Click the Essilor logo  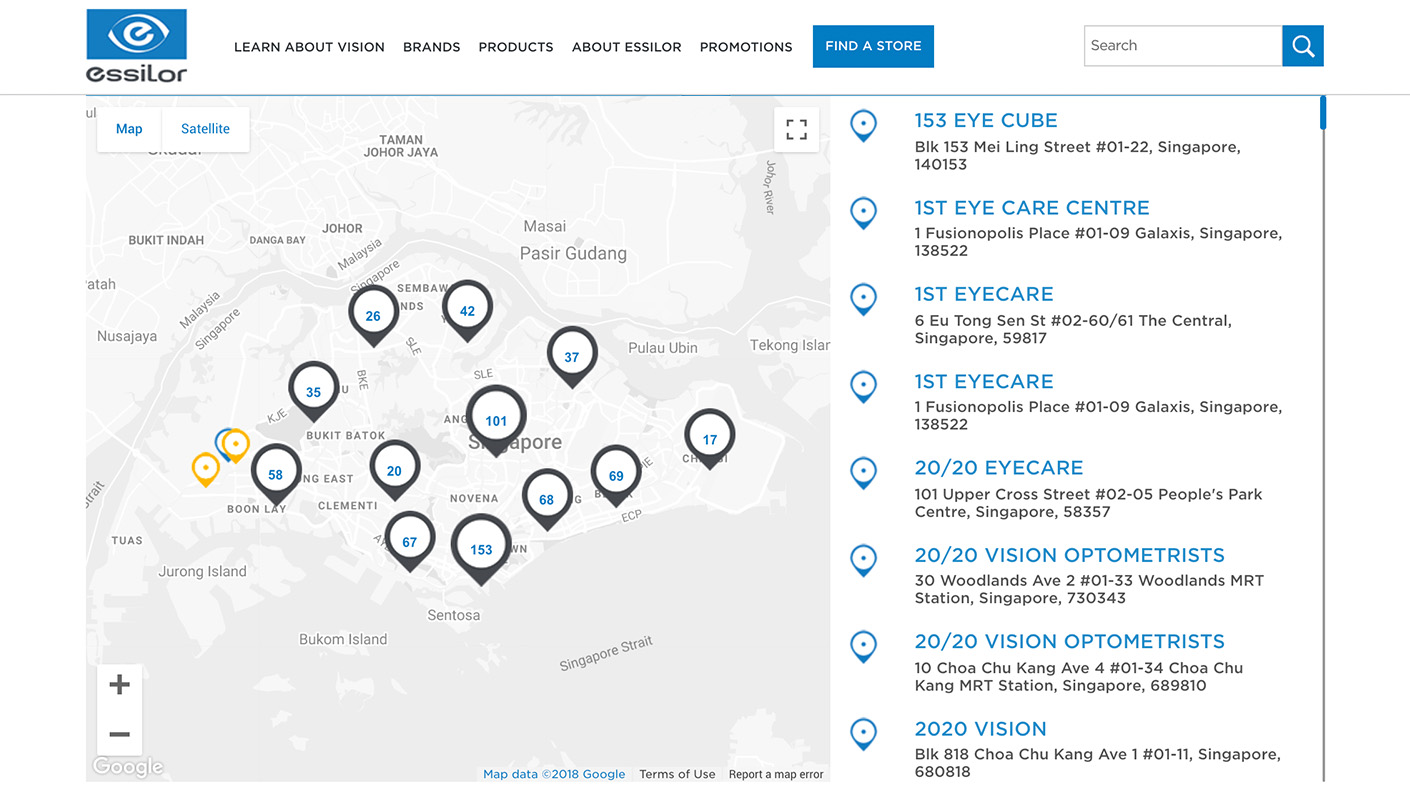point(136,46)
